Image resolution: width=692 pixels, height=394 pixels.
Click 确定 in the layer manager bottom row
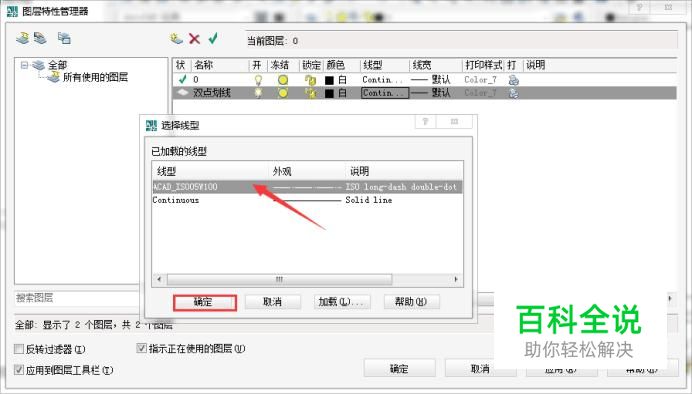[399, 368]
